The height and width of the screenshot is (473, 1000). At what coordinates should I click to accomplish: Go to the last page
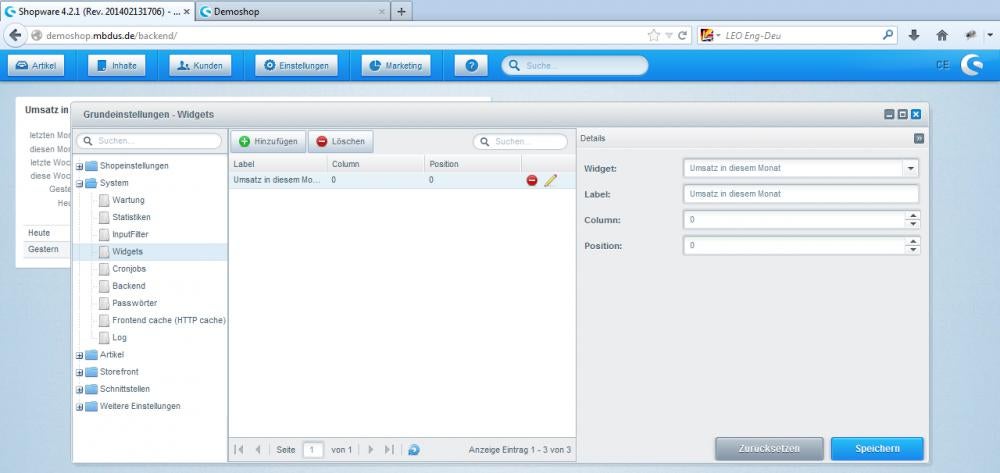point(389,449)
